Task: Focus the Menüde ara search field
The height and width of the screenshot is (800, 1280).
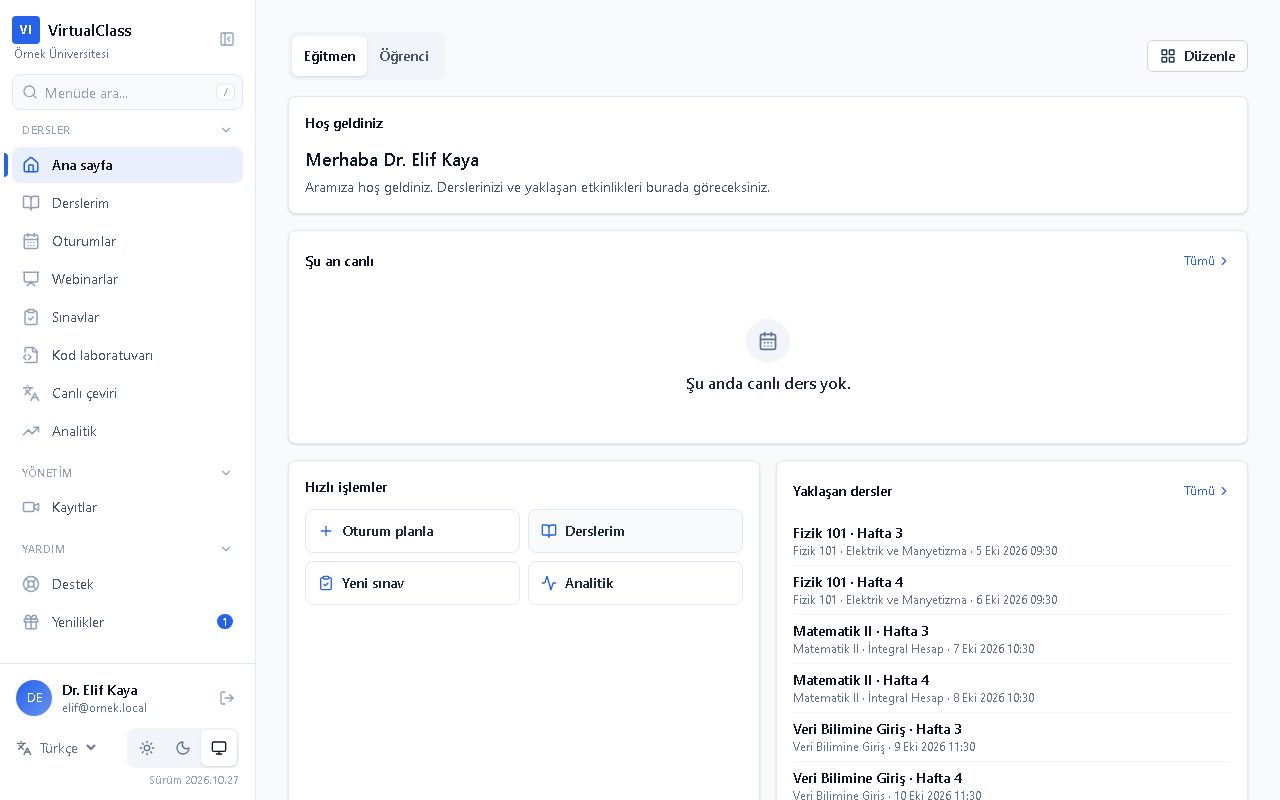Action: click(127, 92)
